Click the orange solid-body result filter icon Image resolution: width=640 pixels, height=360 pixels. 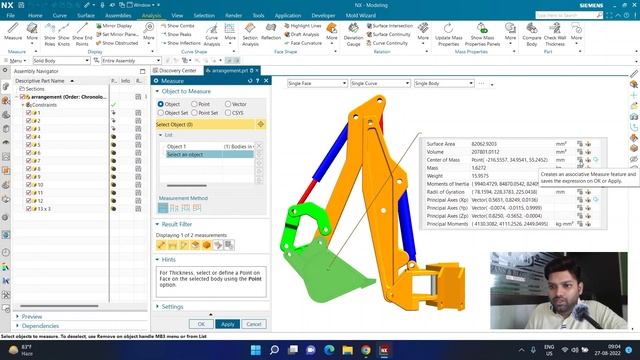pyautogui.click(x=207, y=245)
